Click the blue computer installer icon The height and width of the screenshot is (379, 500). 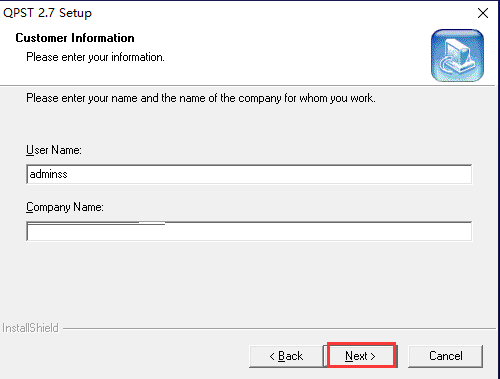point(457,55)
